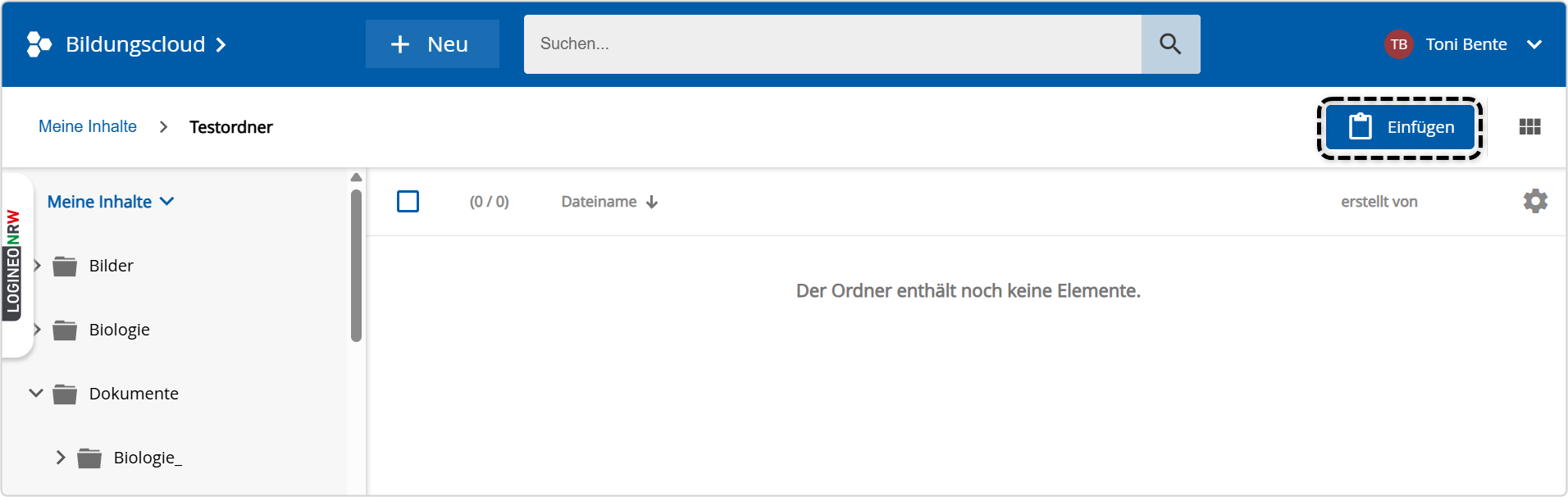
Task: Expand the Biologie_ subfolder
Action: click(61, 457)
